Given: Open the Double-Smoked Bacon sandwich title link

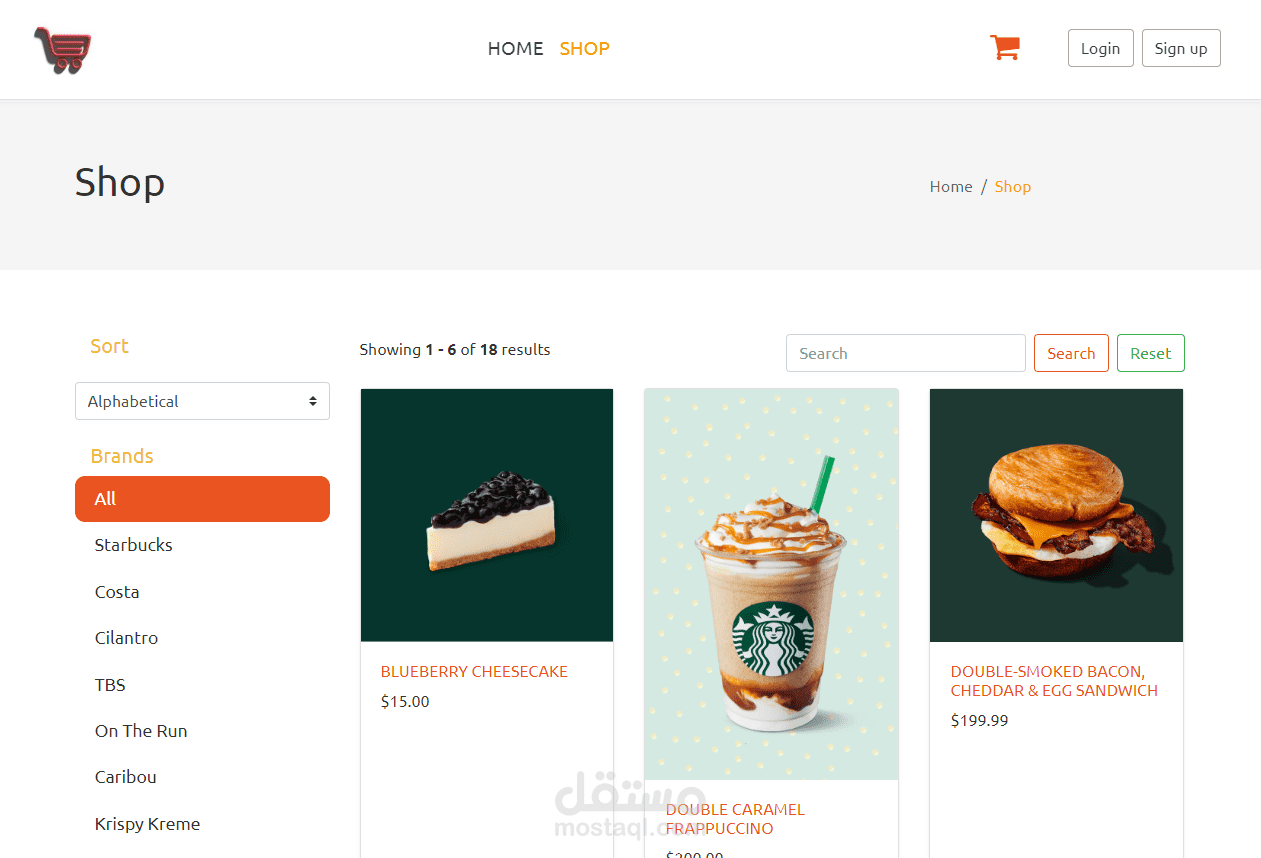Looking at the screenshot, I should tap(1054, 681).
